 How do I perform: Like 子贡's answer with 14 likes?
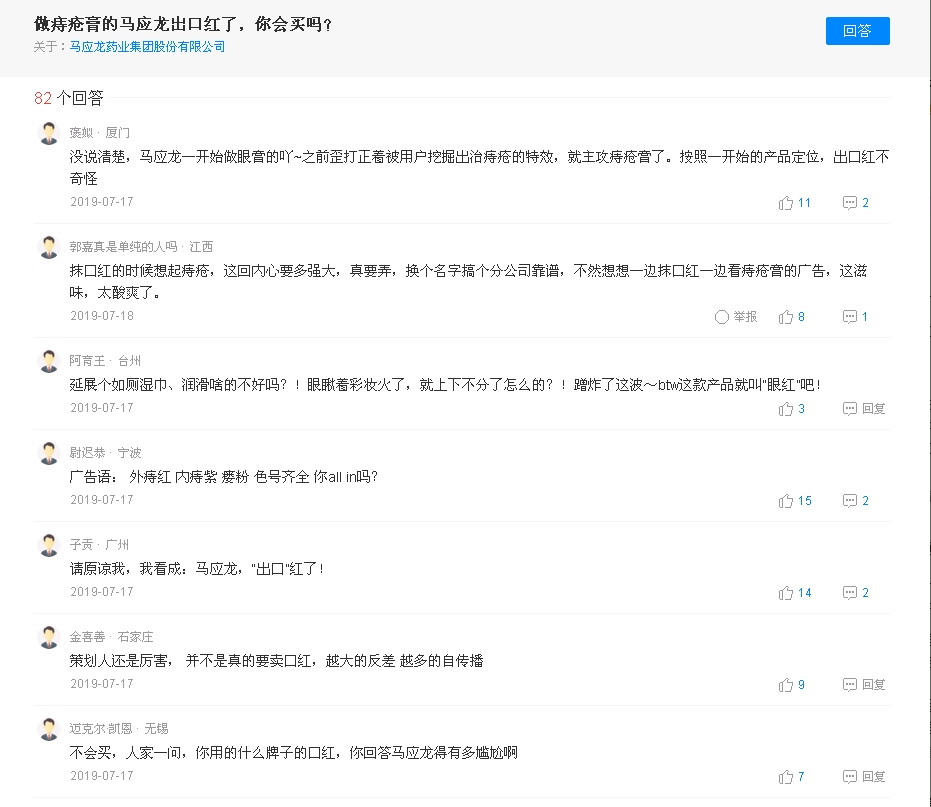pyautogui.click(x=795, y=593)
